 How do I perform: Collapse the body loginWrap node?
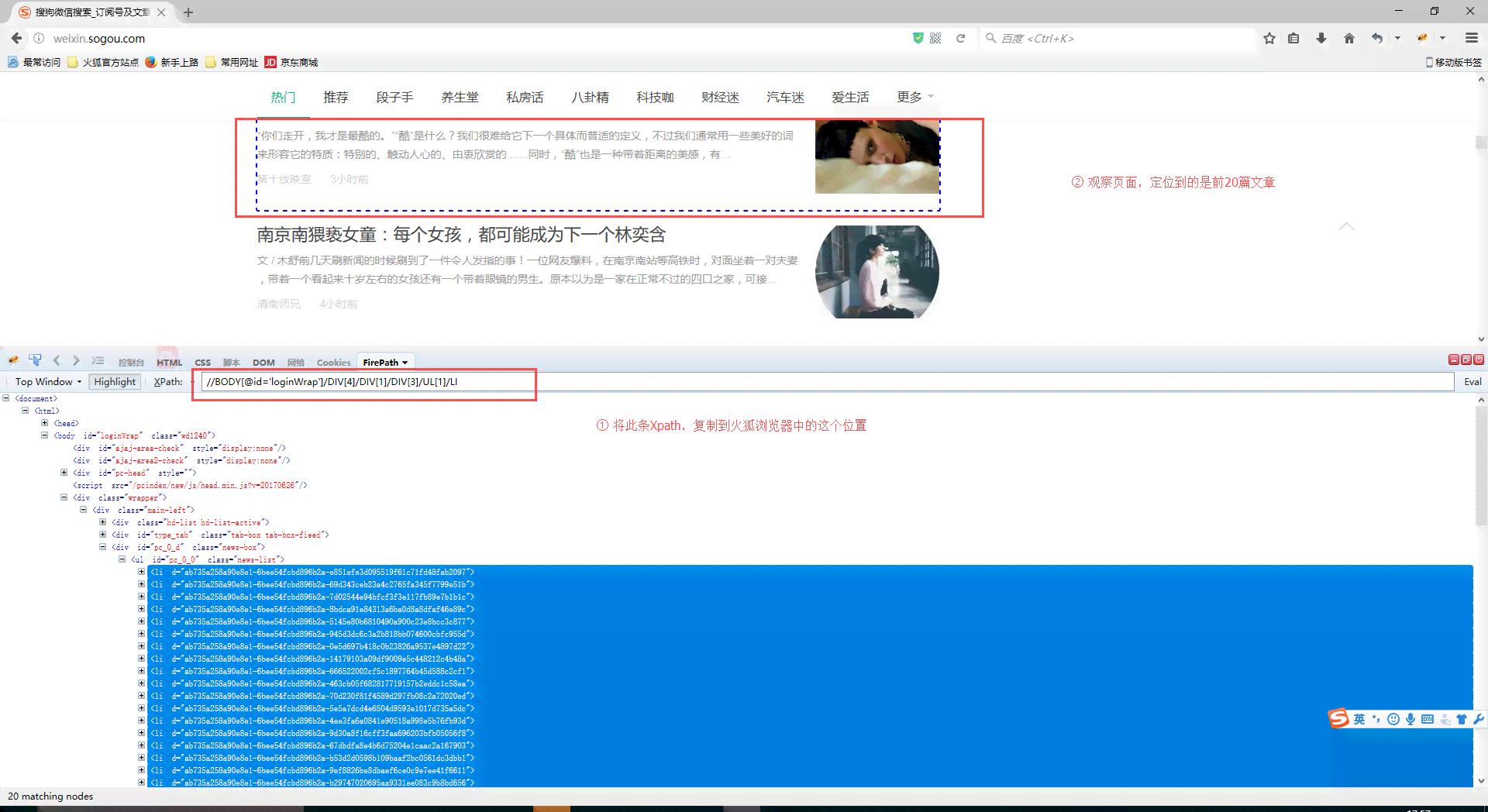(x=45, y=435)
